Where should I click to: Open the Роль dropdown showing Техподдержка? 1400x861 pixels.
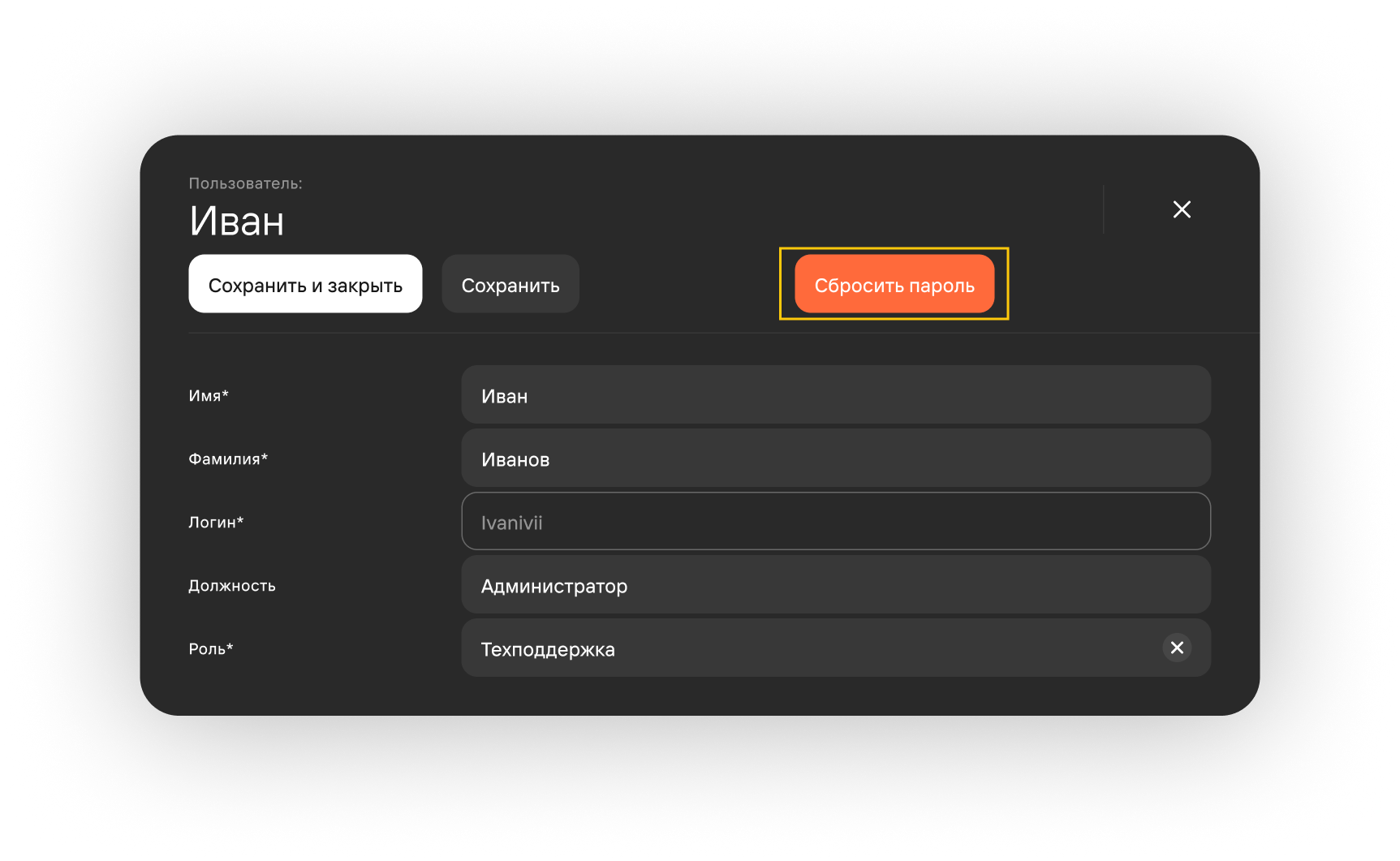tap(812, 648)
